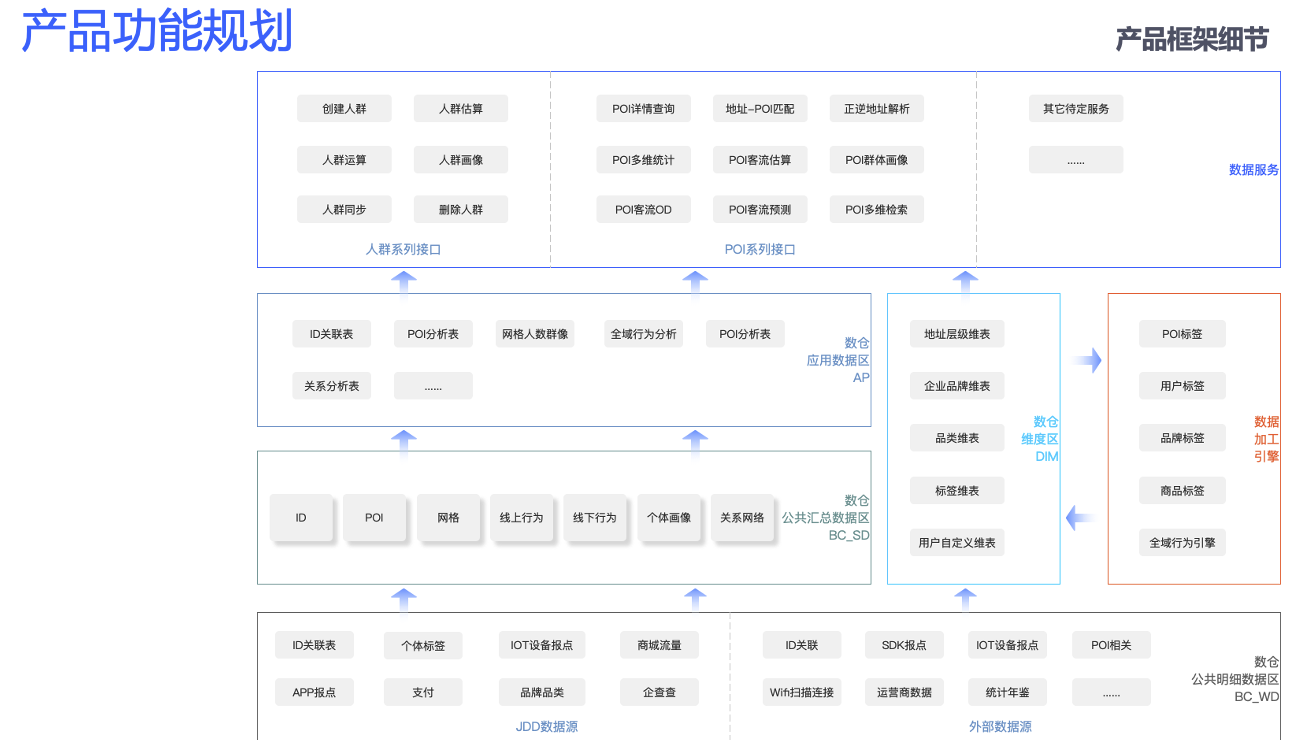Viewport: 1304px width, 740px height.
Task: Select the 商城流量 box
Action: click(x=659, y=645)
